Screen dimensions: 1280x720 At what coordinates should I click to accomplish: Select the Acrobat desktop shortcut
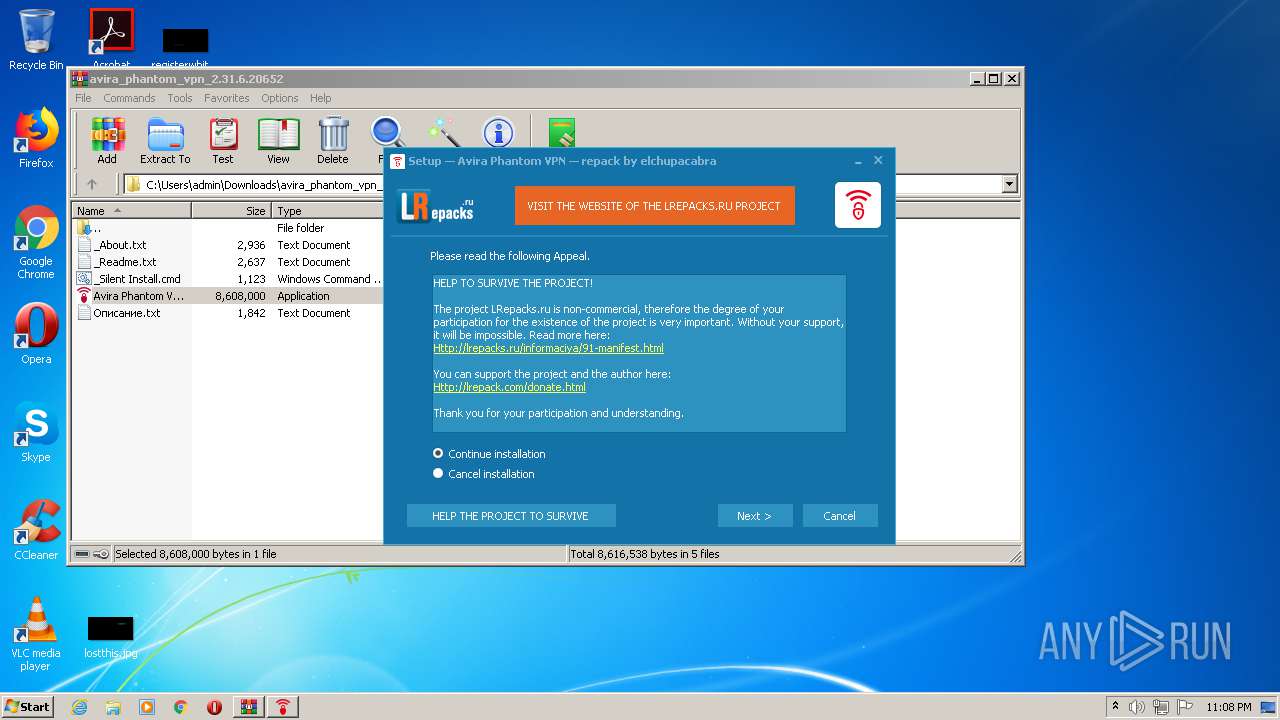click(x=111, y=40)
